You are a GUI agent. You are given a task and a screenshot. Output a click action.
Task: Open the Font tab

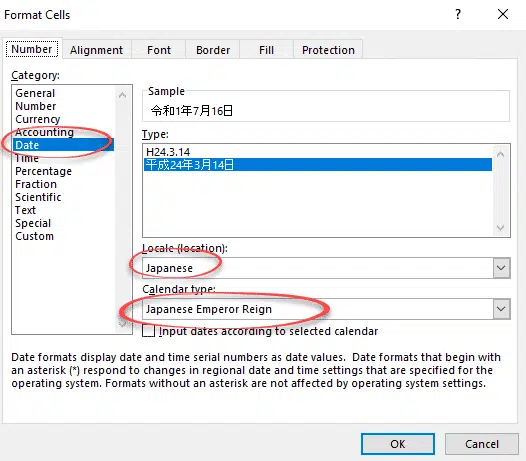159,50
